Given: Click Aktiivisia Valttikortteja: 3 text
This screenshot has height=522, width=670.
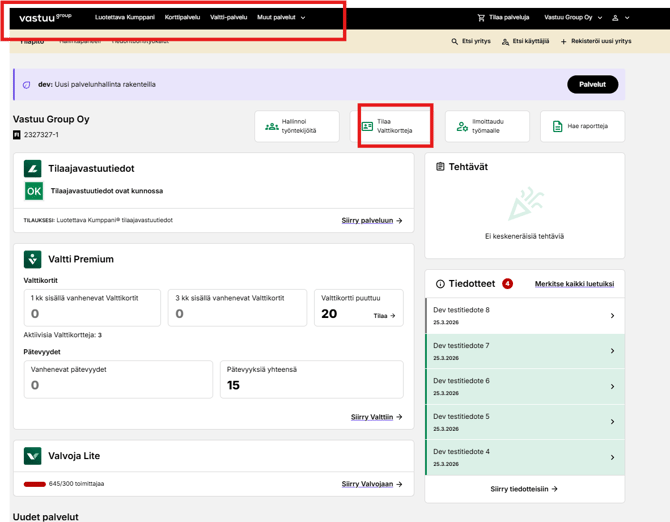Looking at the screenshot, I should [x=63, y=335].
